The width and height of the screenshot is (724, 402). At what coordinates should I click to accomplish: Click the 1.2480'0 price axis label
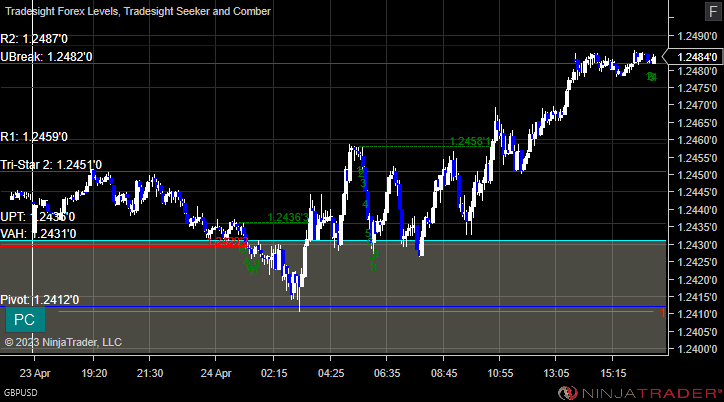697,71
